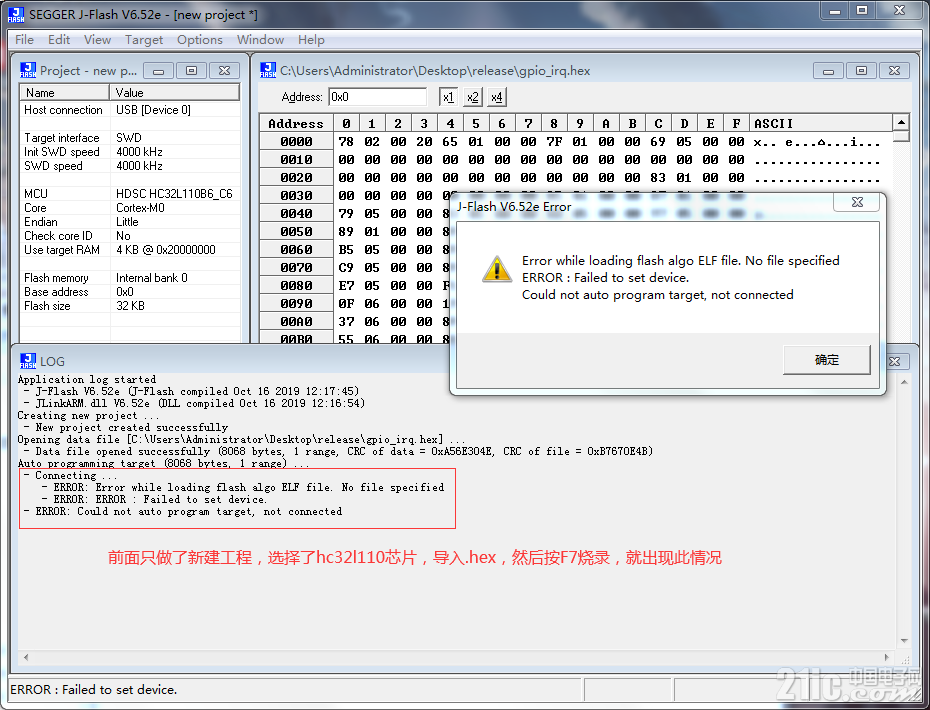The height and width of the screenshot is (710, 930).
Task: Close the gpio_irq.hex window
Action: pos(894,71)
